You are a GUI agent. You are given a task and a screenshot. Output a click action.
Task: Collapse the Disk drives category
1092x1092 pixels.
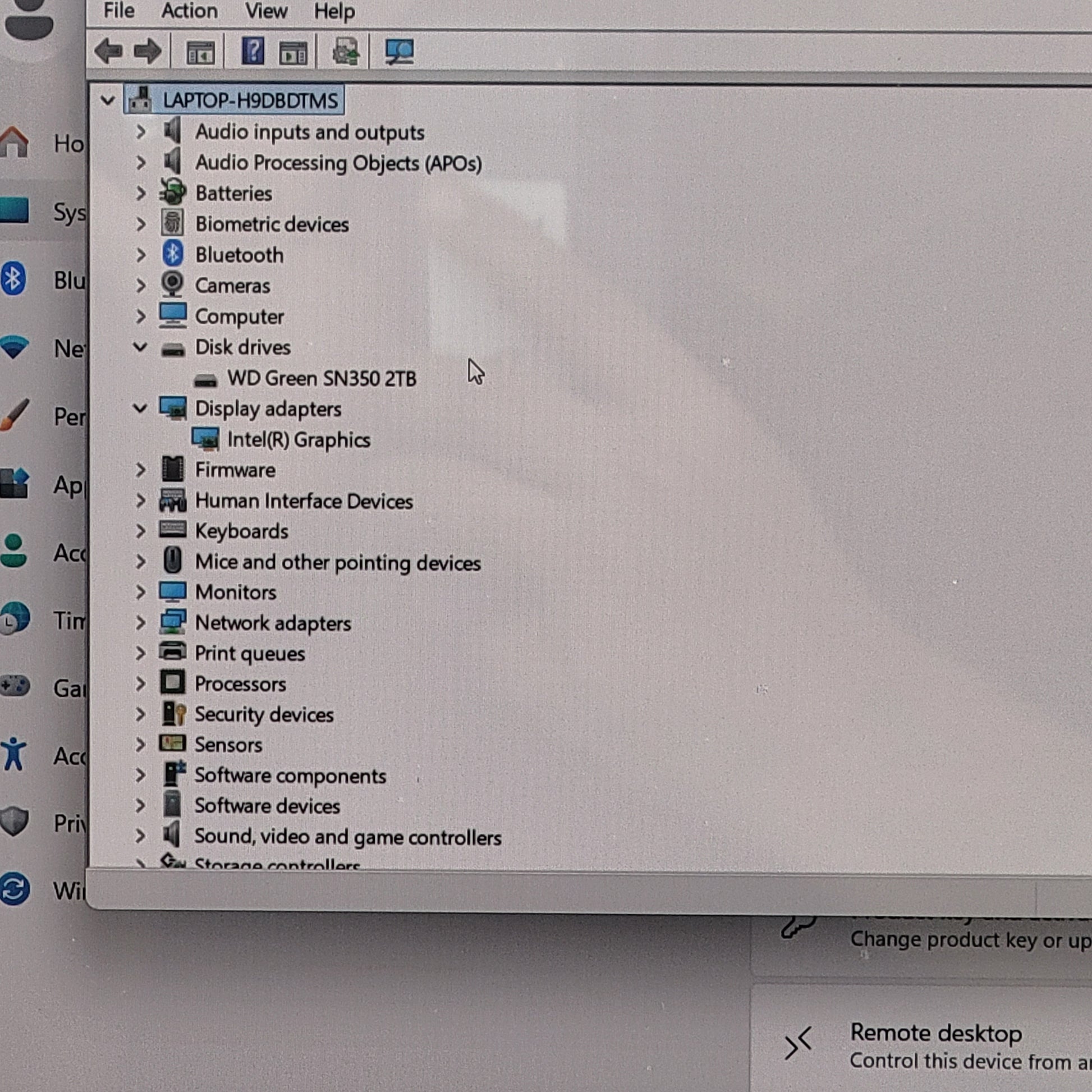point(140,347)
